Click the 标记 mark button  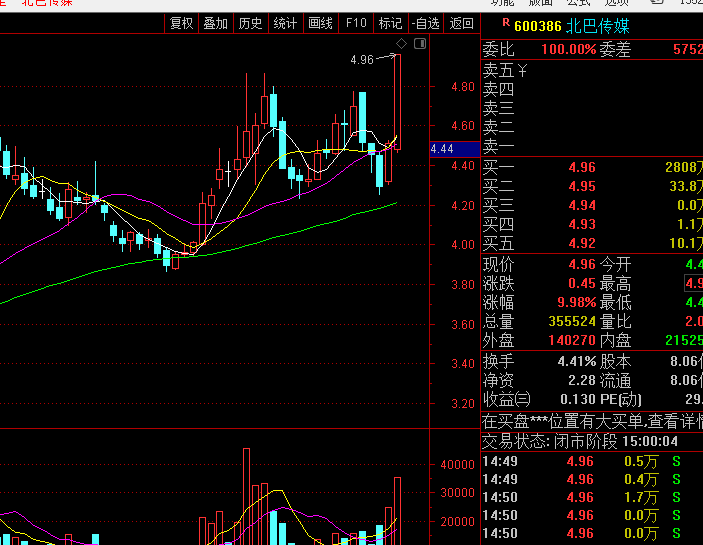(x=390, y=23)
